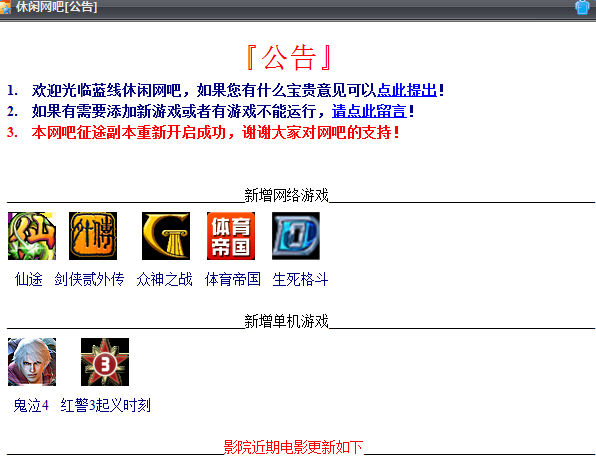Click the 『公告』 heading
The image size is (596, 457).
point(289,58)
